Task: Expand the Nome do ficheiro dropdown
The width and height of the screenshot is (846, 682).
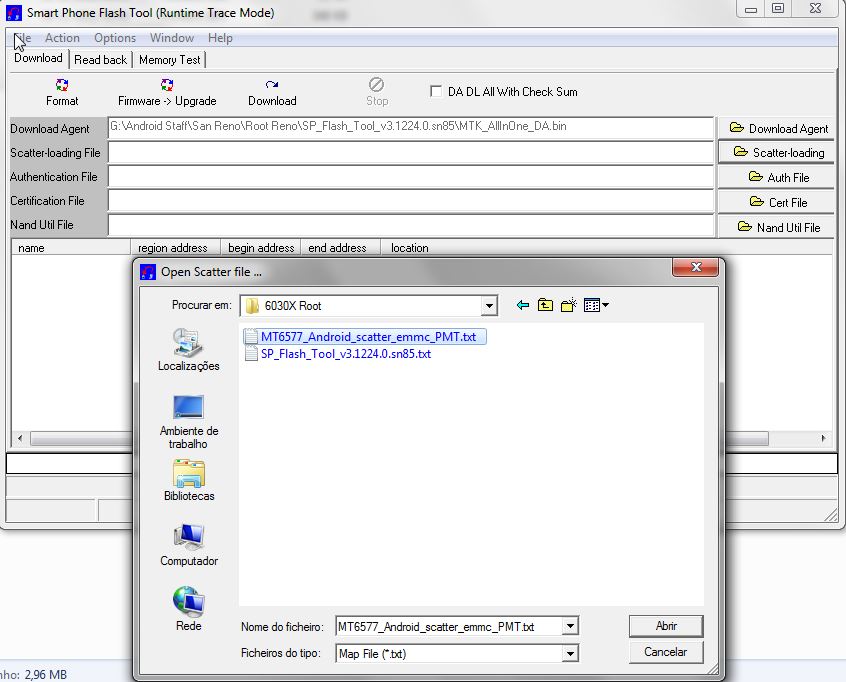Action: click(570, 626)
